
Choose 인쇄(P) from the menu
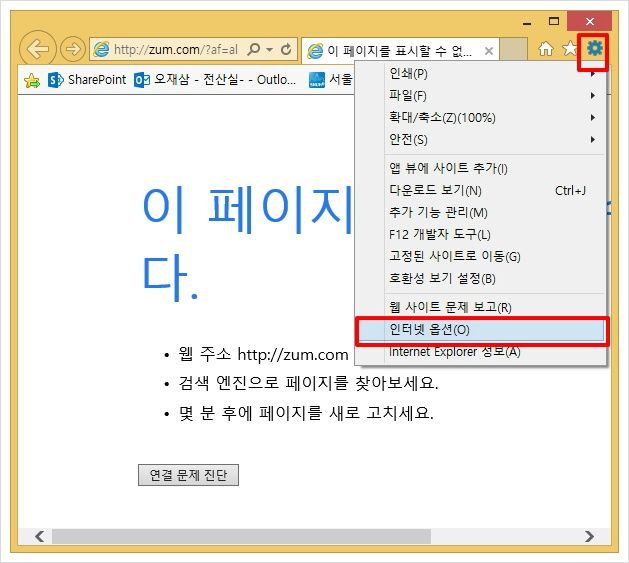click(x=480, y=73)
